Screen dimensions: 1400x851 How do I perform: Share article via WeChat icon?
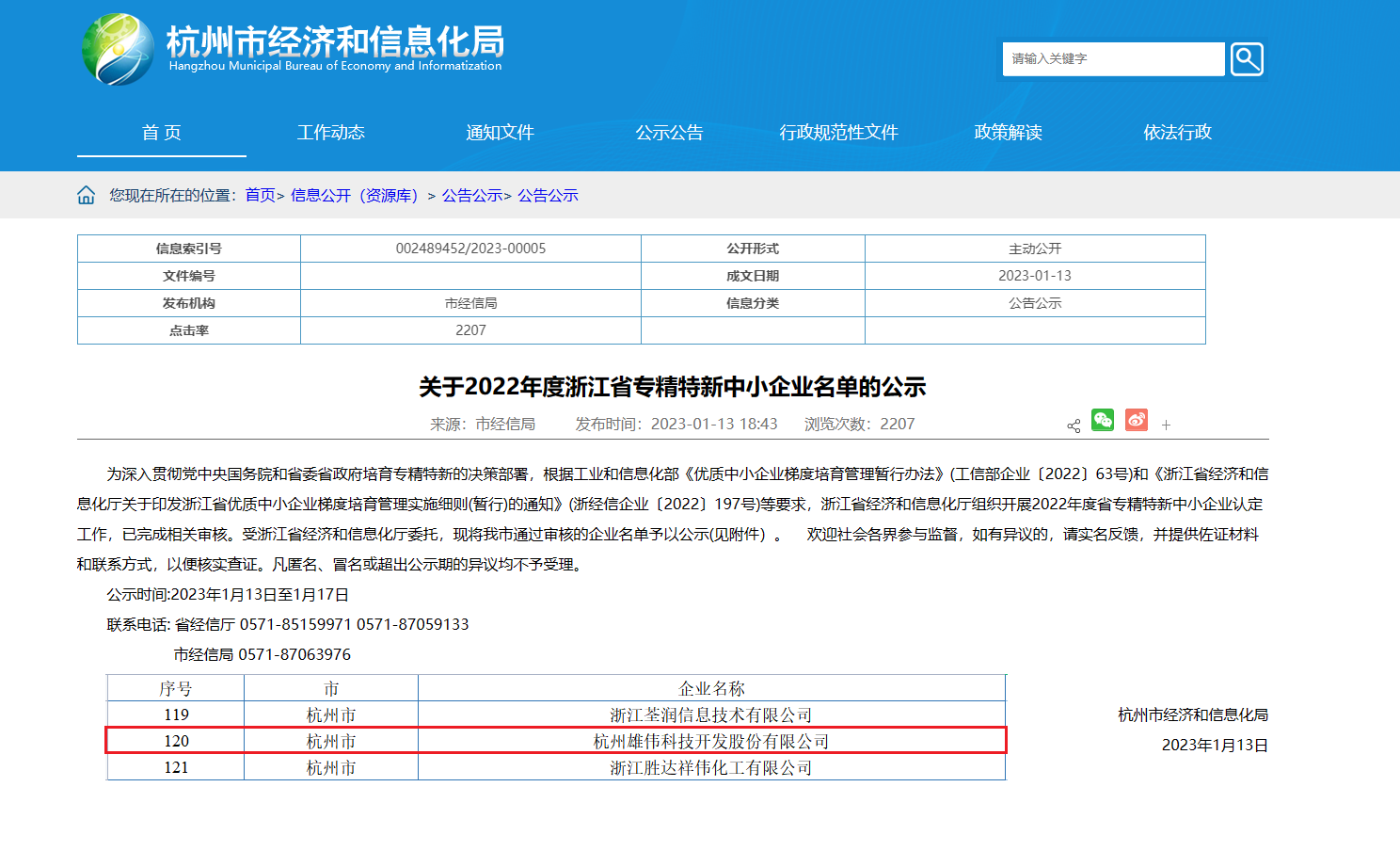click(1103, 420)
